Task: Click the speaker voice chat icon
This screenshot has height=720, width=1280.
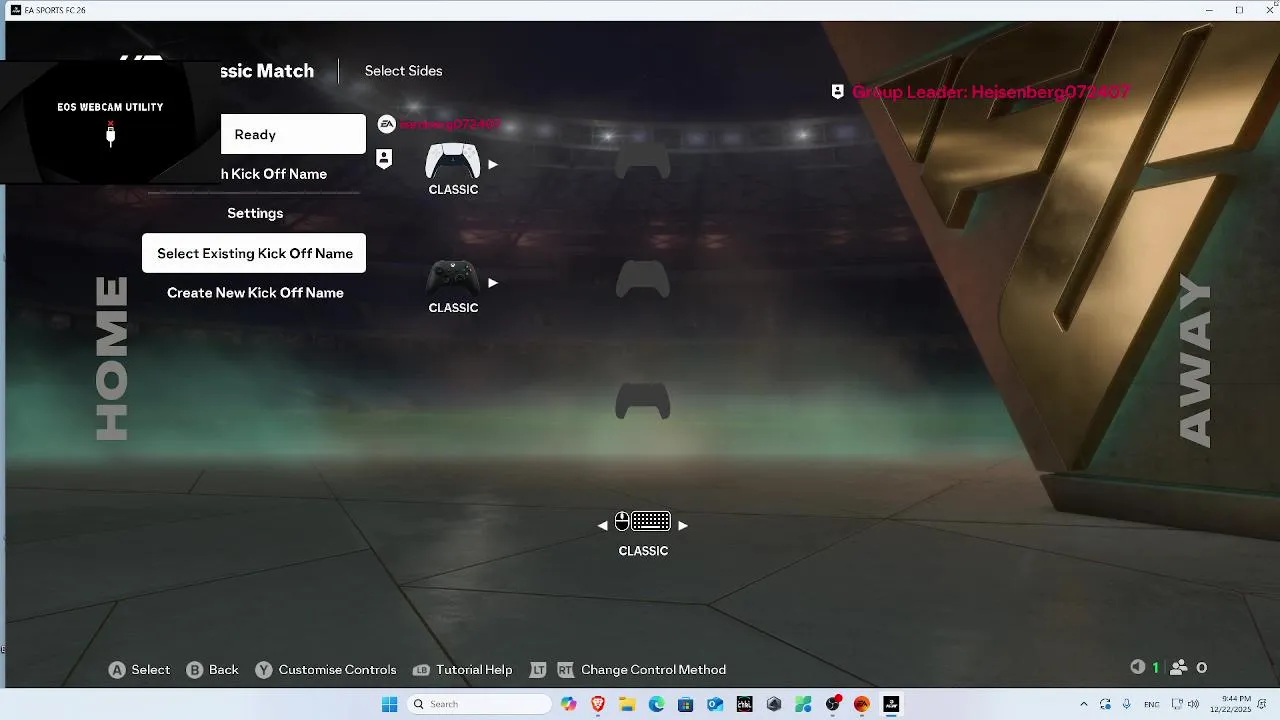Action: pyautogui.click(x=1138, y=667)
